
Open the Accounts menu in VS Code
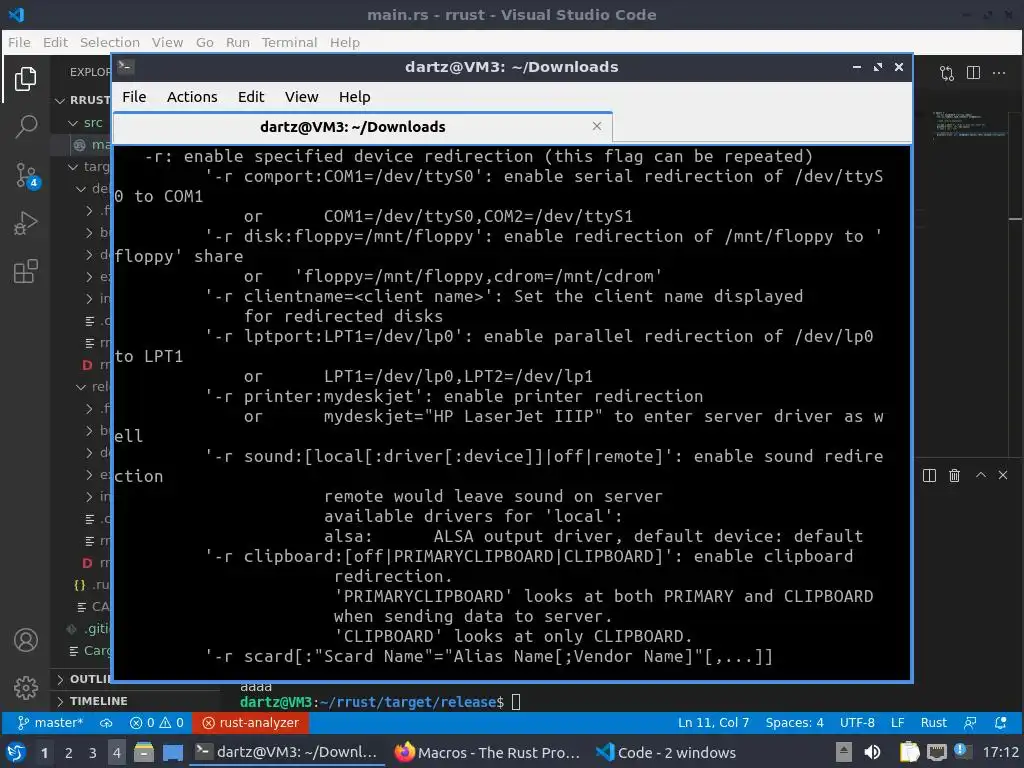[x=25, y=640]
